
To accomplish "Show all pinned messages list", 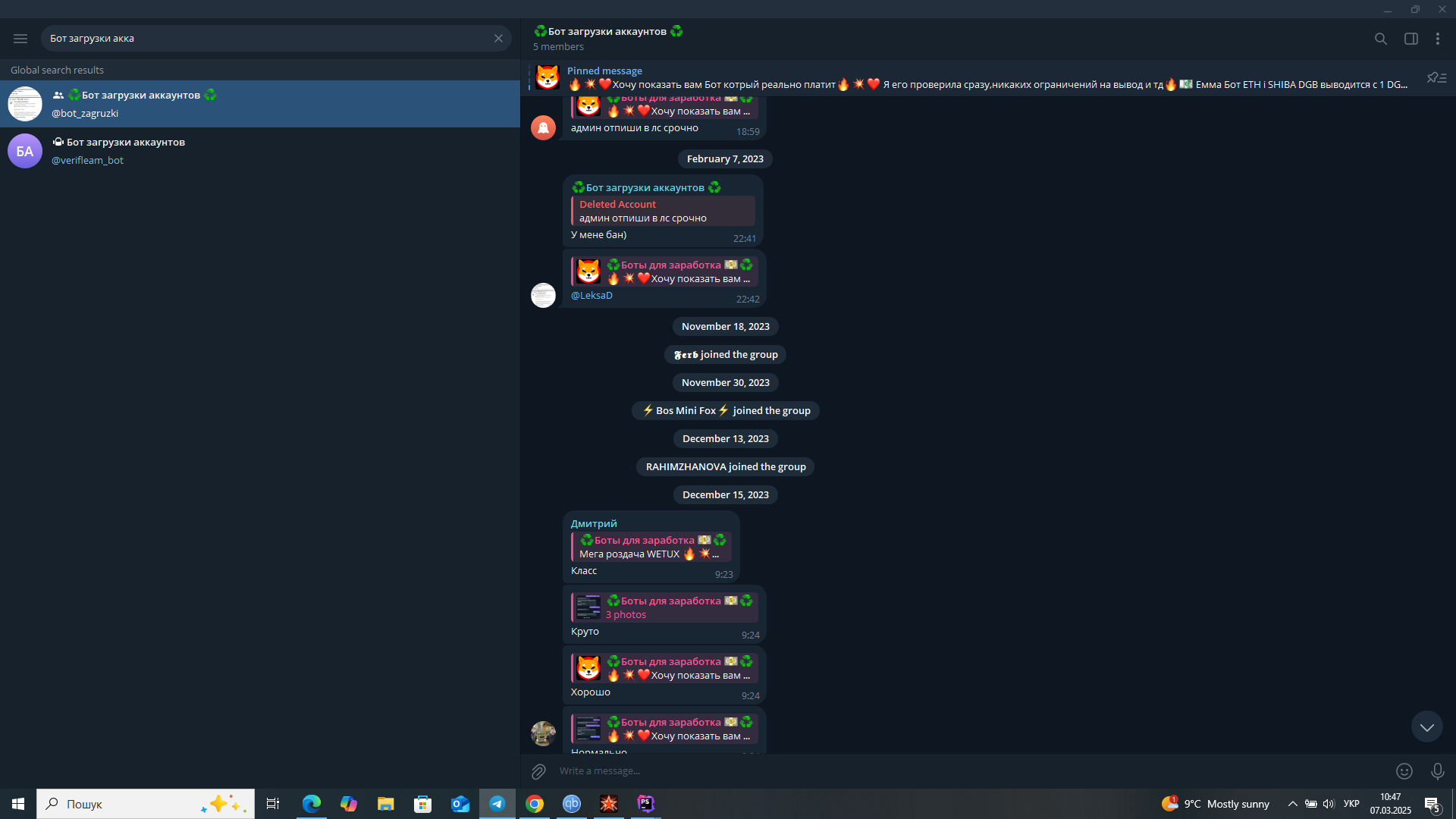I will point(1436,77).
